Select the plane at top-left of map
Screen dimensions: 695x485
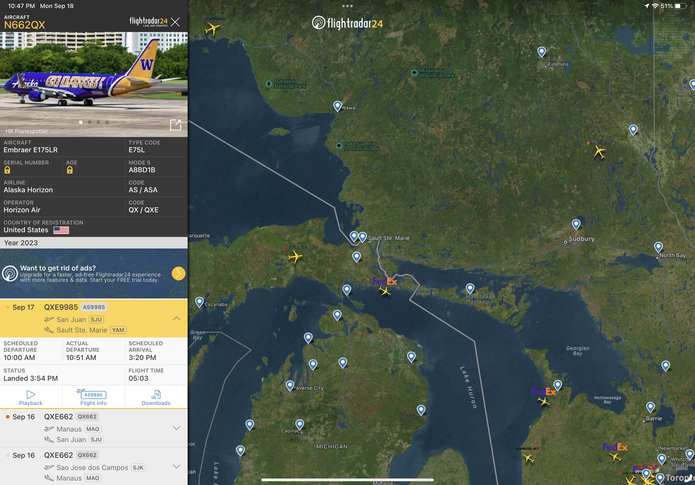pos(212,29)
